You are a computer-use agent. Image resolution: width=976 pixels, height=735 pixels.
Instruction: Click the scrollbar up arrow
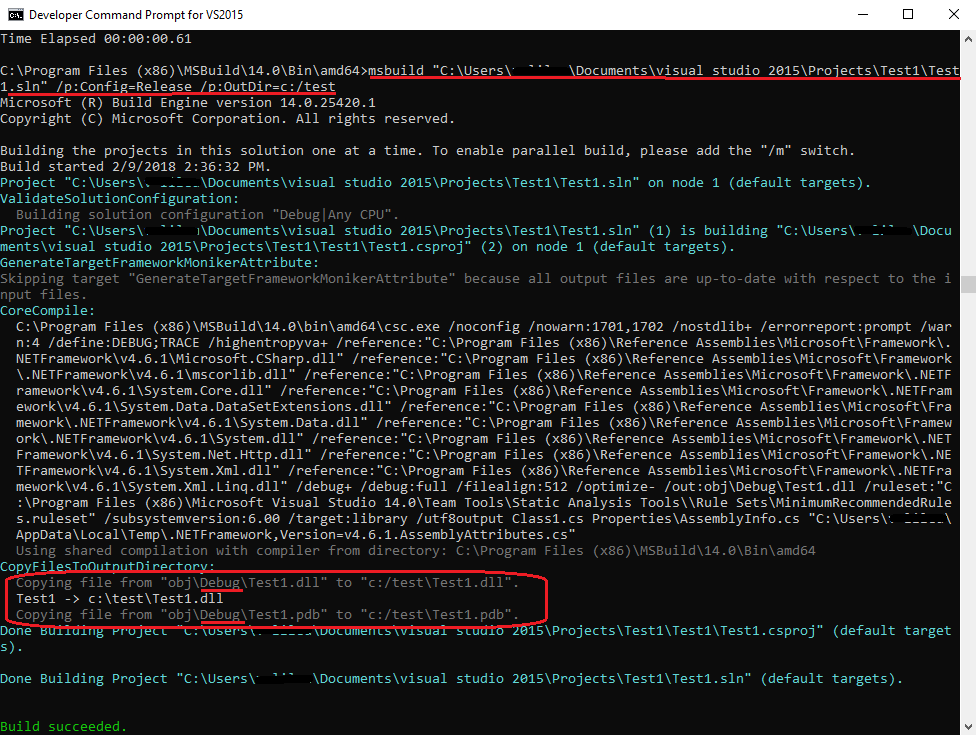[x=968, y=39]
